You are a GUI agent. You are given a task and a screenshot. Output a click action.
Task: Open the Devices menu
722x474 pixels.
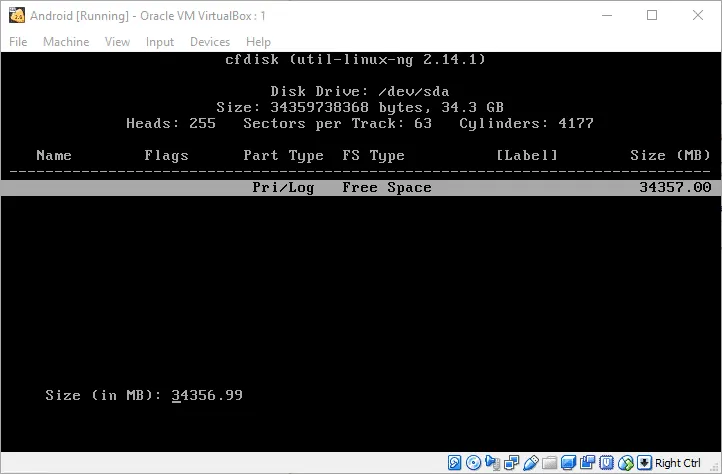tap(210, 42)
